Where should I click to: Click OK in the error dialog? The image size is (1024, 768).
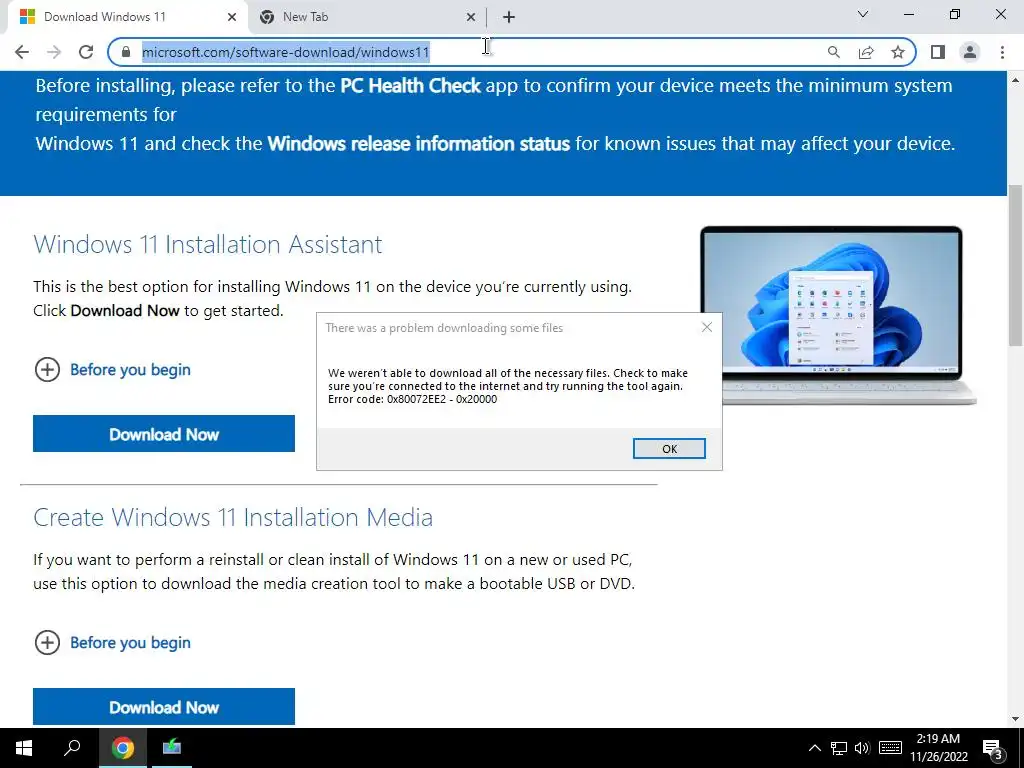[x=669, y=449]
